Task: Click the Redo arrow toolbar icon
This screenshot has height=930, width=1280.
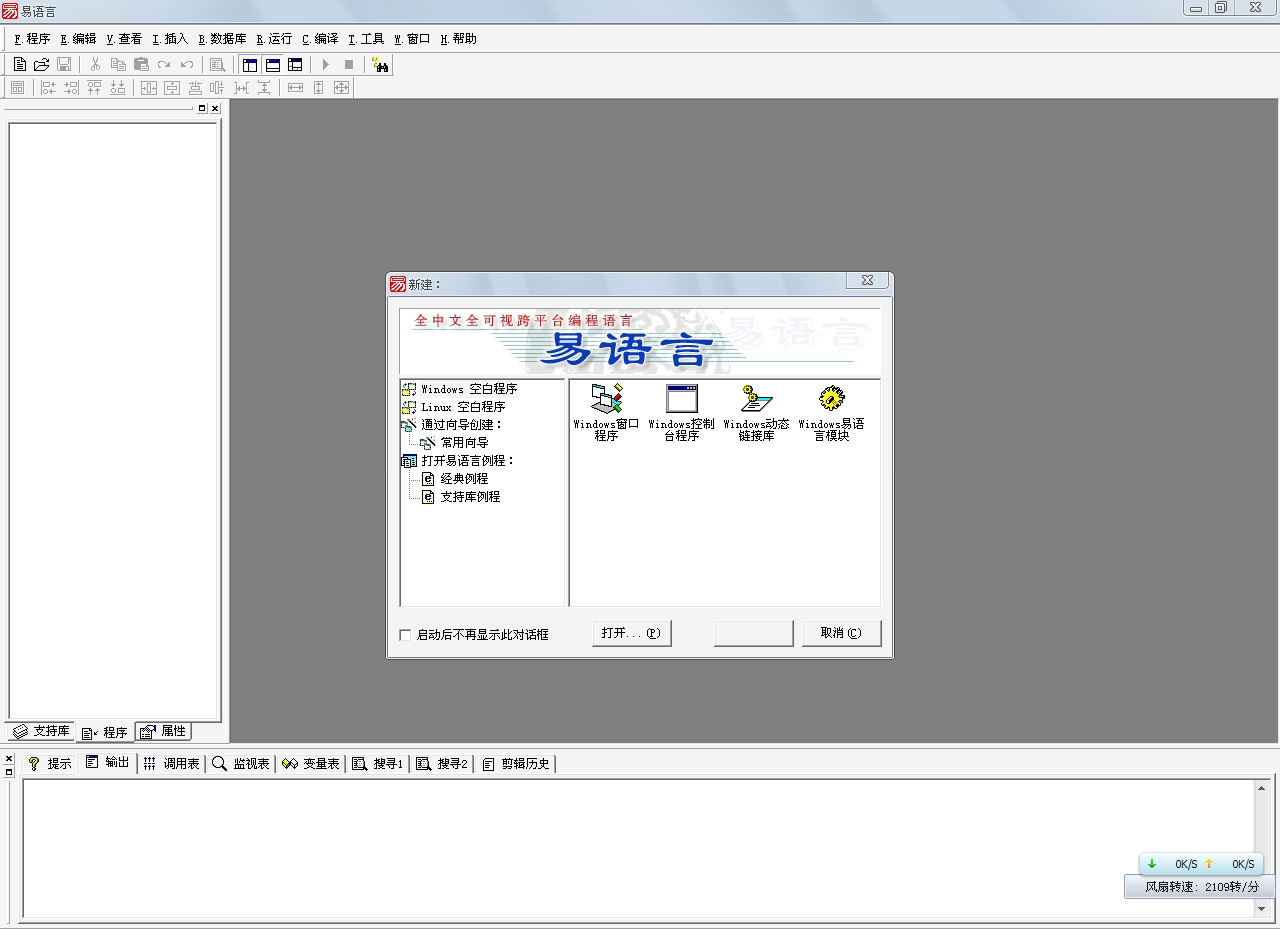Action: [x=164, y=64]
